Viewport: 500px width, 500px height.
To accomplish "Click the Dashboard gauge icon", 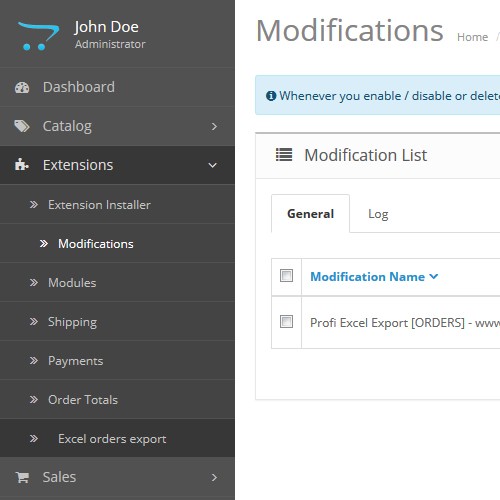I will click(x=22, y=87).
